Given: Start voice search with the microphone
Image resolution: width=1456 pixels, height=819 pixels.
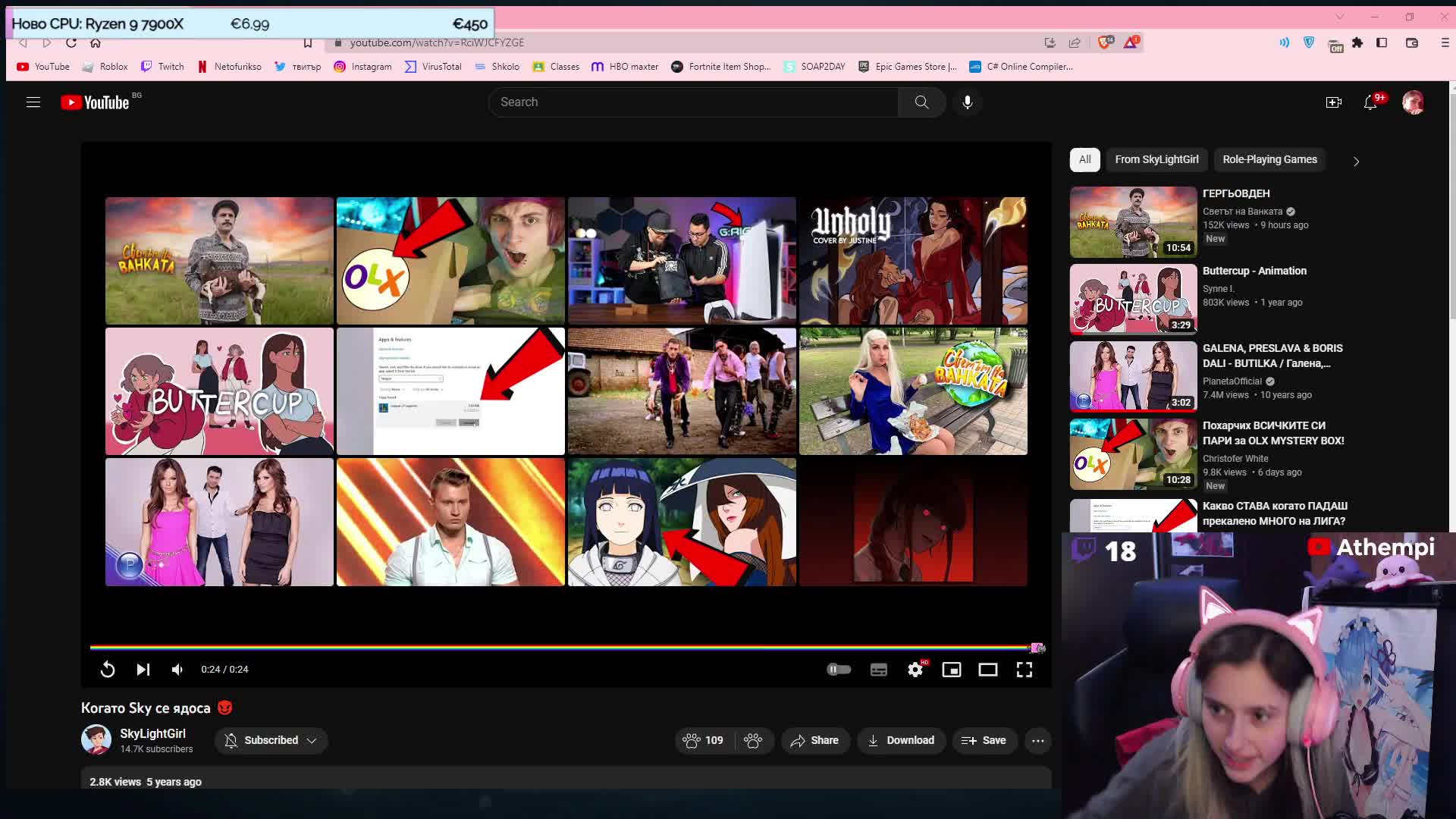Looking at the screenshot, I should 968,102.
